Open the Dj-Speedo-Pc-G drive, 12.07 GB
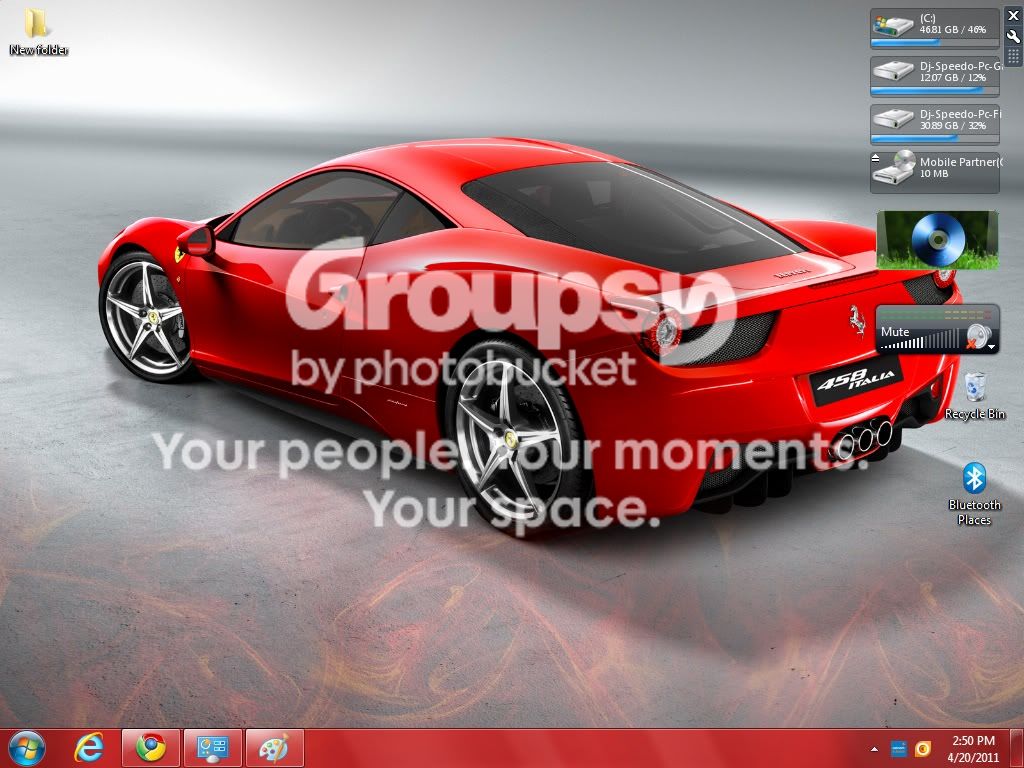 935,77
